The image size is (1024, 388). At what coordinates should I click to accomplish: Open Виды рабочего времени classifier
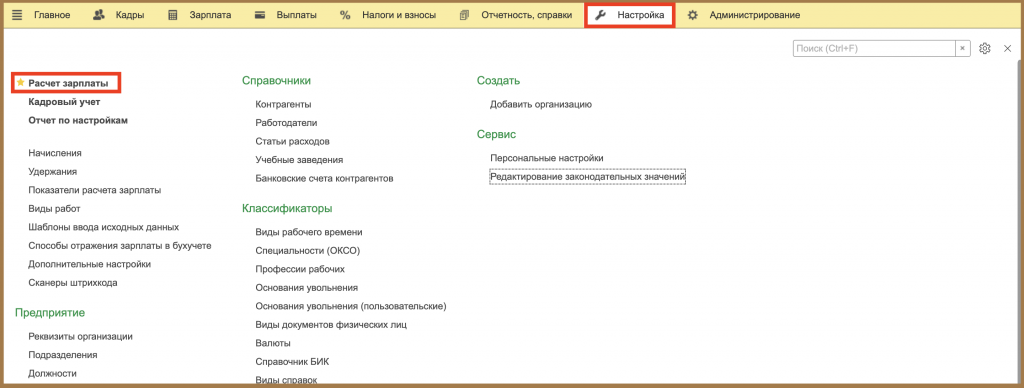click(309, 233)
